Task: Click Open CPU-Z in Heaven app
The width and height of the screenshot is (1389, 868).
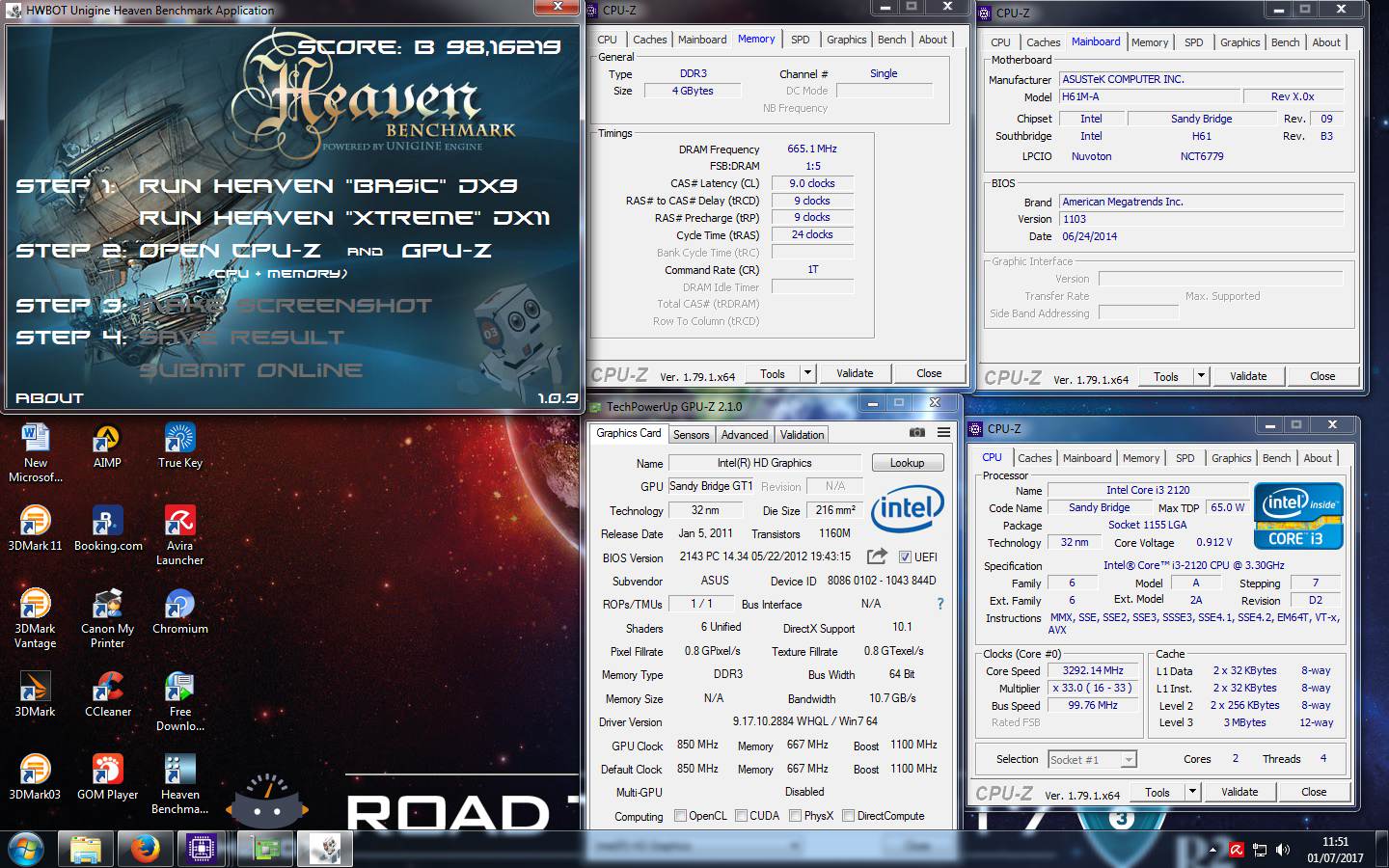Action: tap(230, 251)
